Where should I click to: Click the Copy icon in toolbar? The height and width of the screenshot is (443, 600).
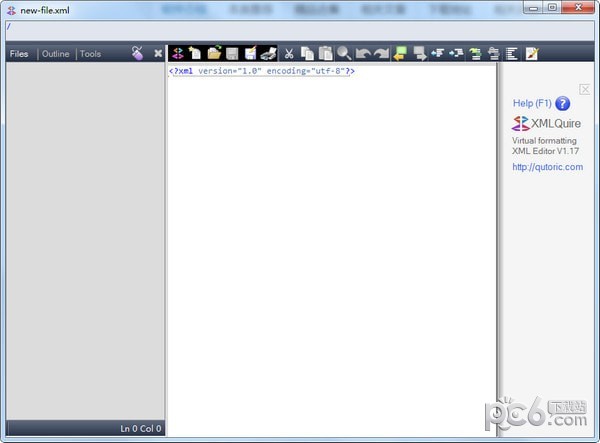pos(307,53)
